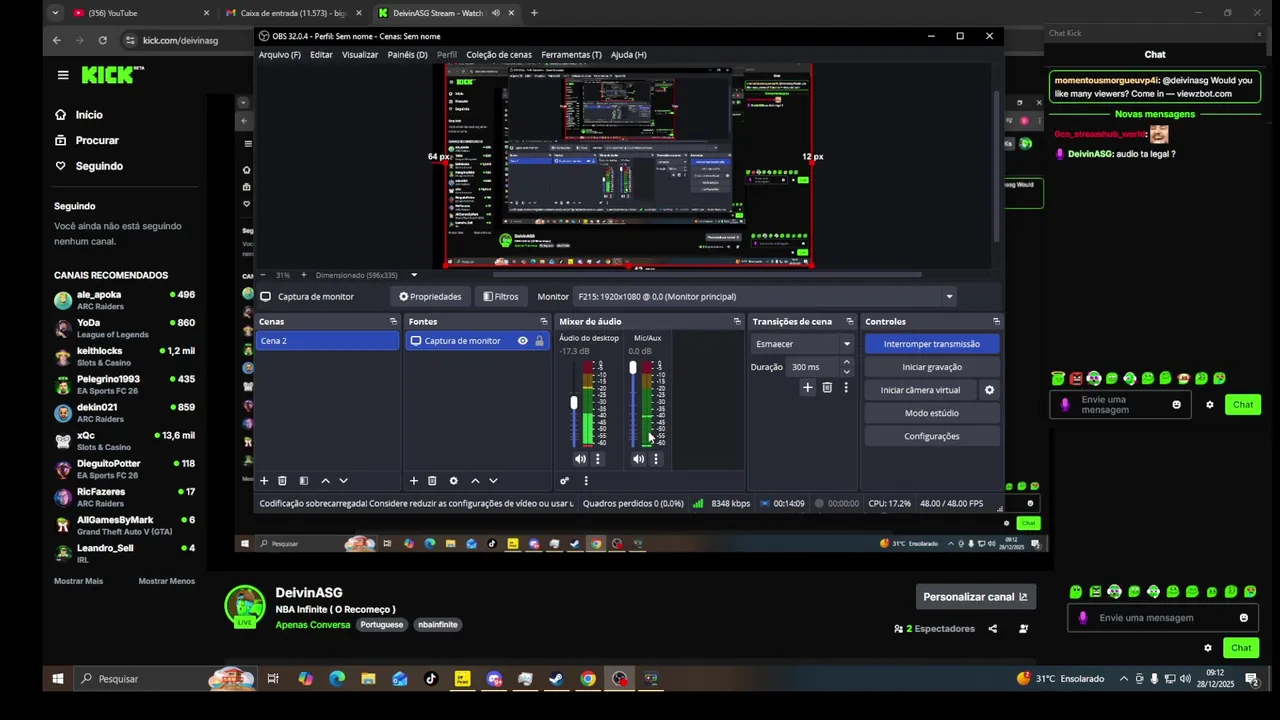The width and height of the screenshot is (1280, 720).
Task: Undock the Mixer de áudio panel
Action: click(737, 322)
